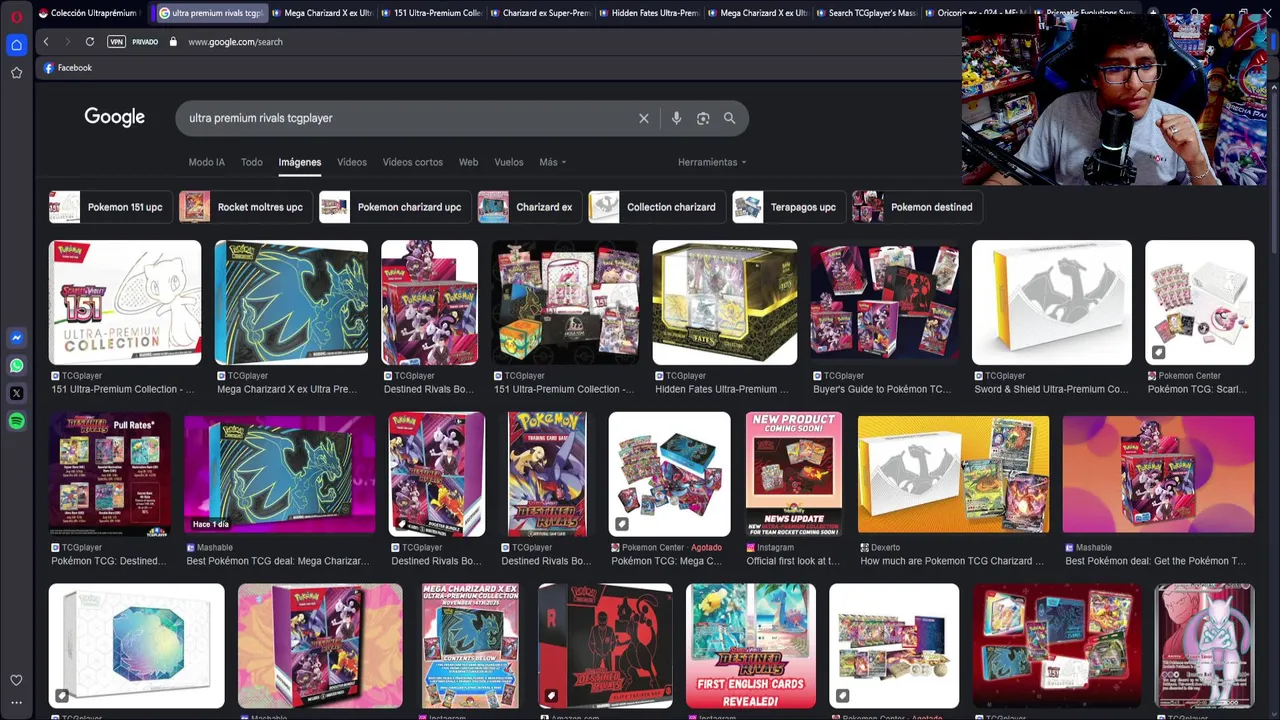1280x720 pixels.
Task: Open How much are Pokemon TCG Charizard link
Action: pos(952,561)
